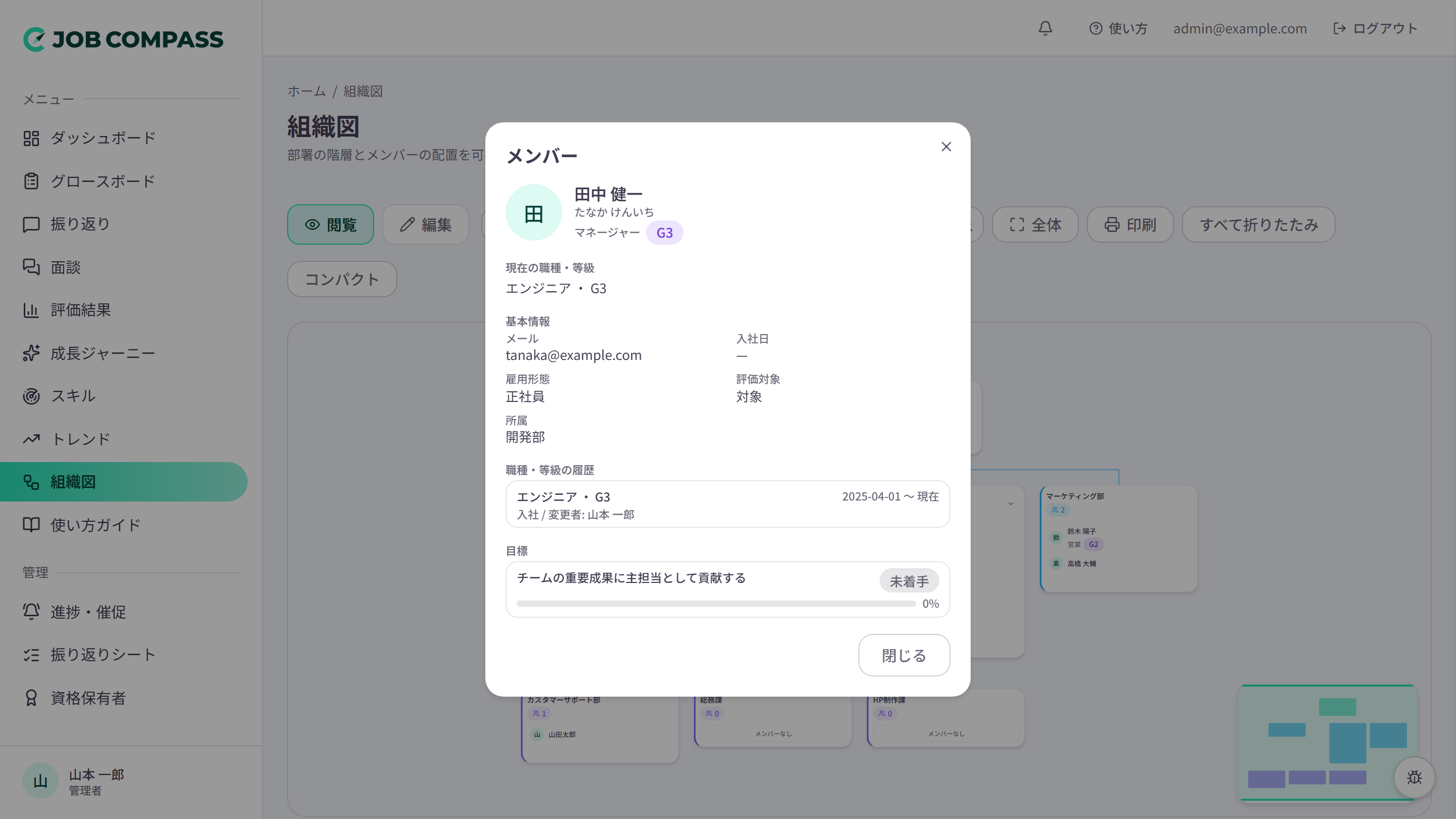Image resolution: width=1456 pixels, height=819 pixels.
Task: Close the member dialog with the X icon
Action: click(946, 147)
